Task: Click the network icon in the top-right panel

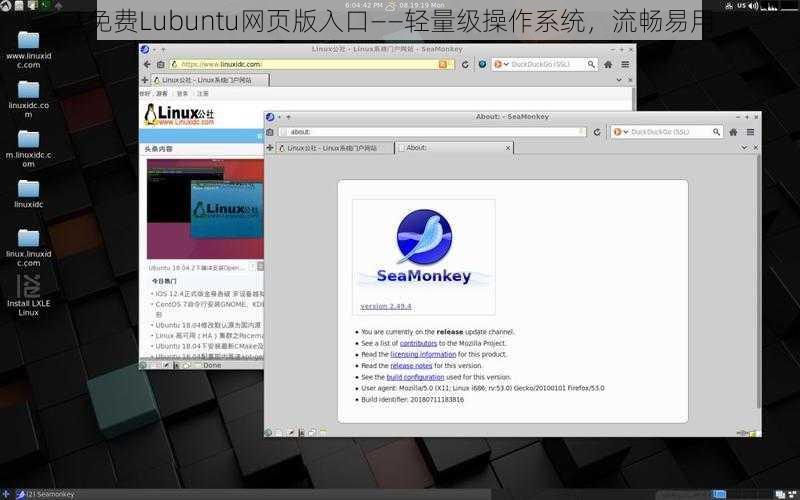Action: 729,6
